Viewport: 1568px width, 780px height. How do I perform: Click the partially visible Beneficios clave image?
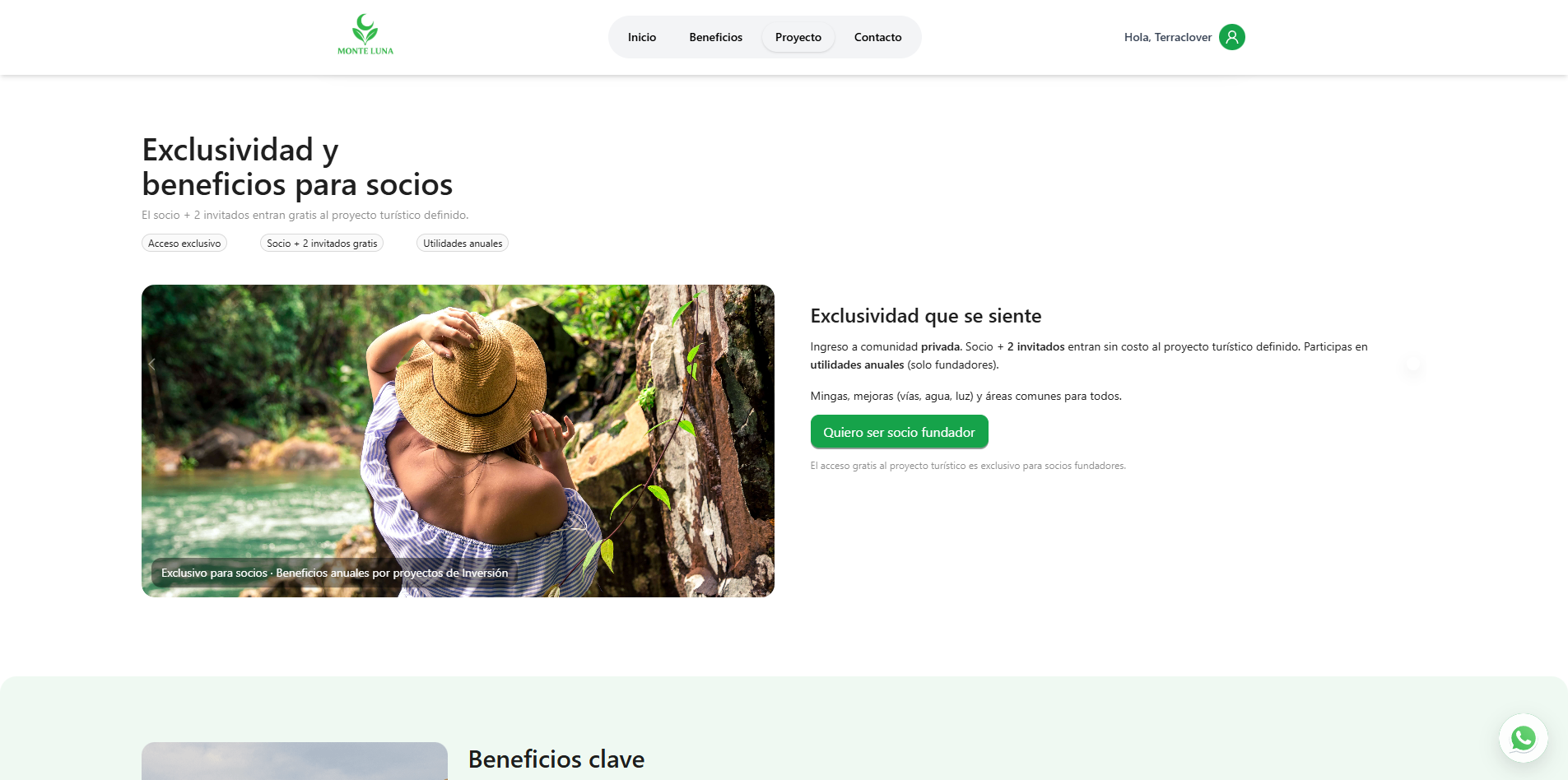(295, 761)
